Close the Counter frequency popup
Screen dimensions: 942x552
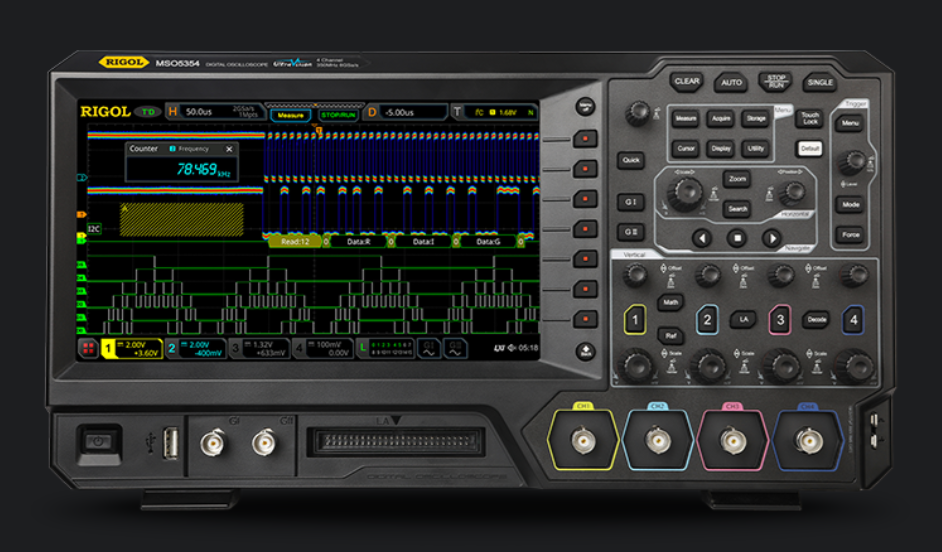(229, 149)
